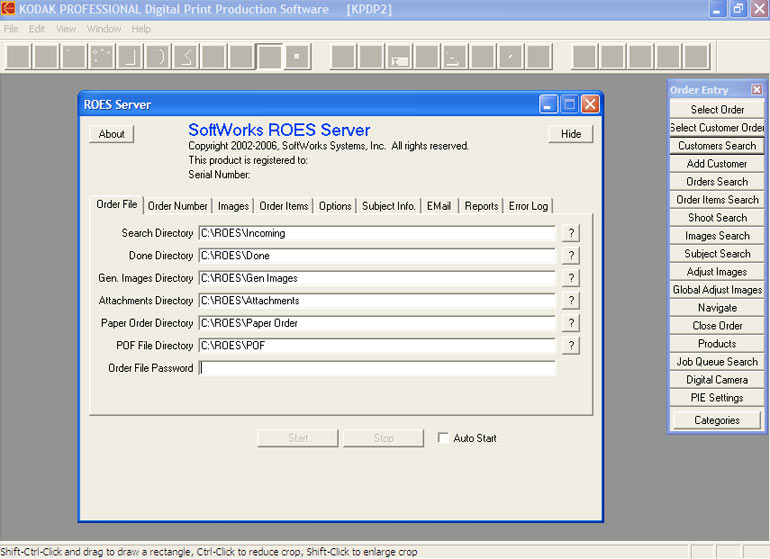The width and height of the screenshot is (770, 559).
Task: Open Customers Search
Action: coord(717,146)
